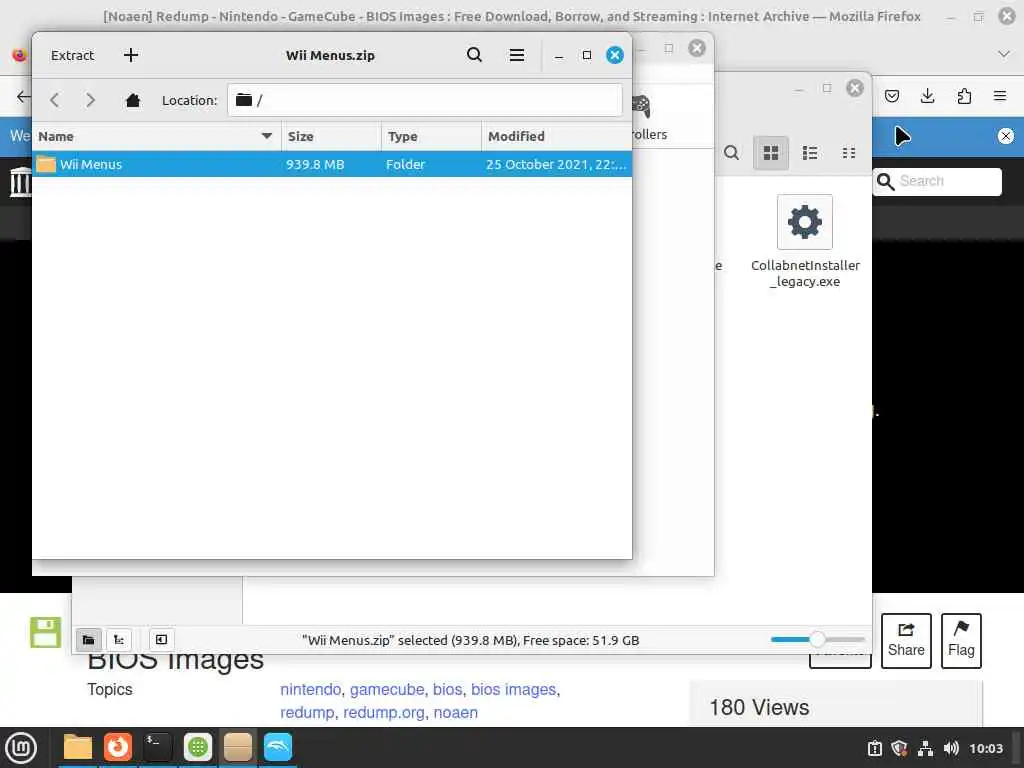The image size is (1024, 768).
Task: Show tree view in the file manager sidebar
Action: [x=119, y=640]
